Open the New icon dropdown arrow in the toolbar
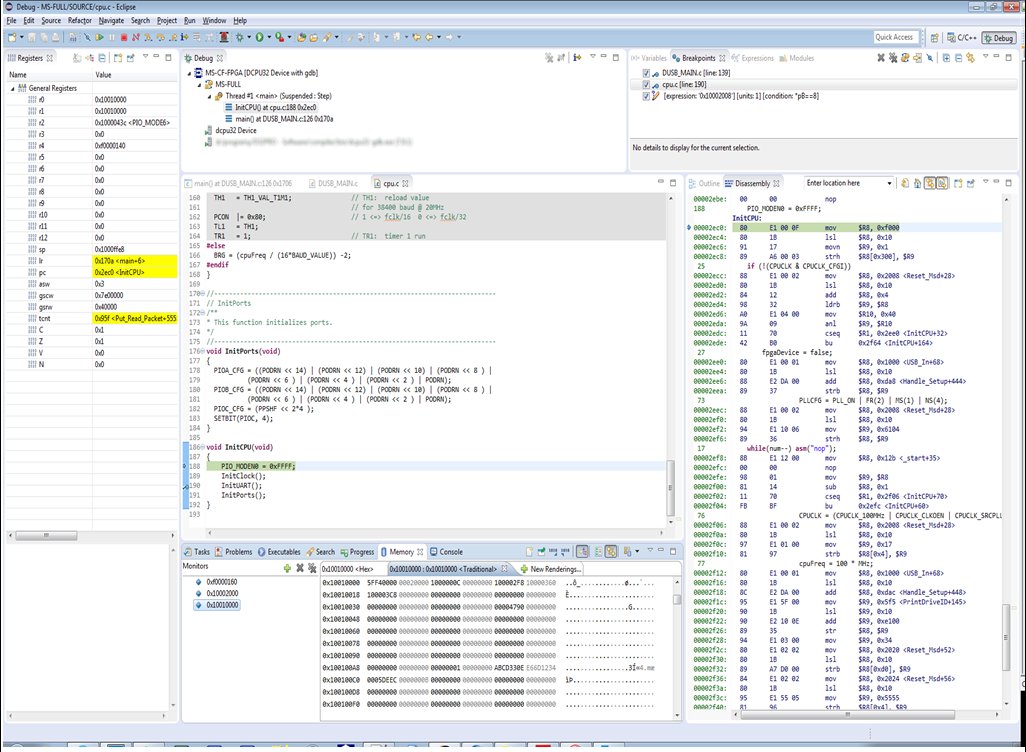This screenshot has width=1026, height=752. [22, 37]
